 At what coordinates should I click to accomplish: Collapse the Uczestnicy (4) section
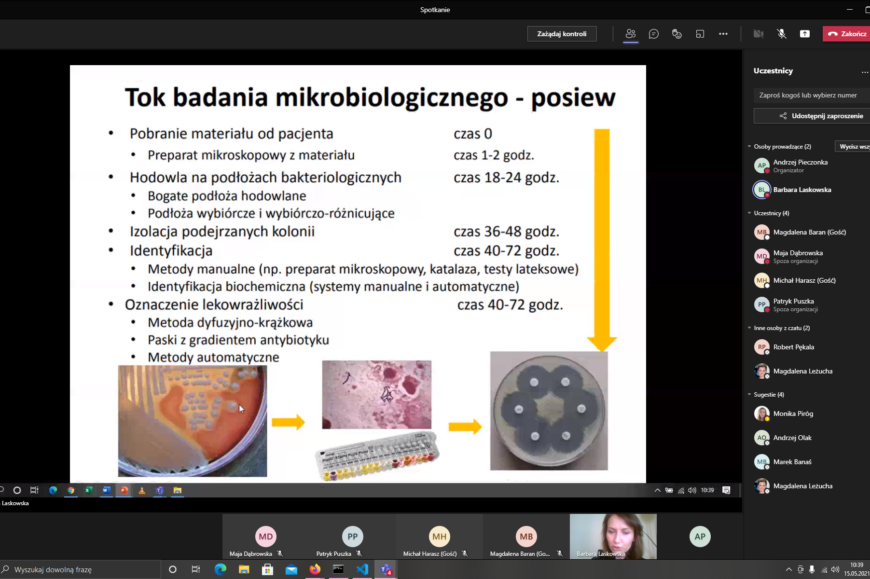[x=749, y=213]
